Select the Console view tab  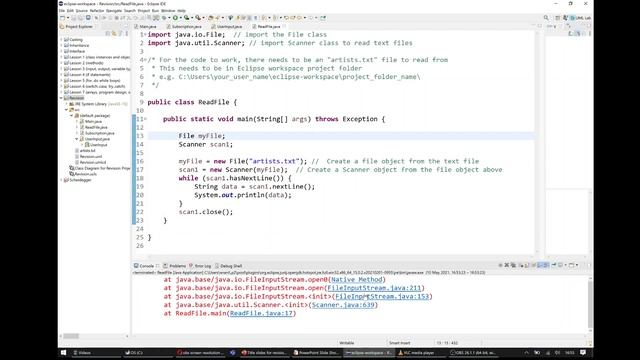pos(144,266)
